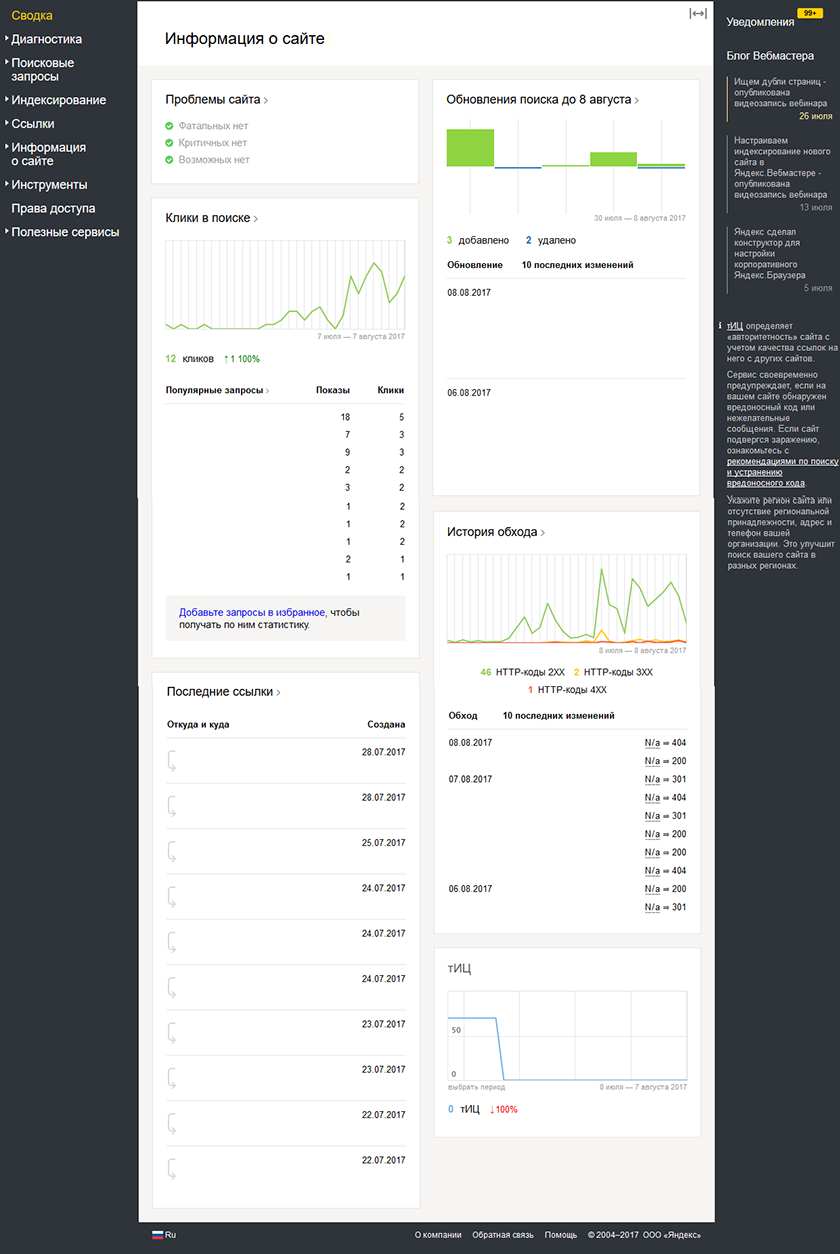Open Уведомления panel heading

click(760, 22)
